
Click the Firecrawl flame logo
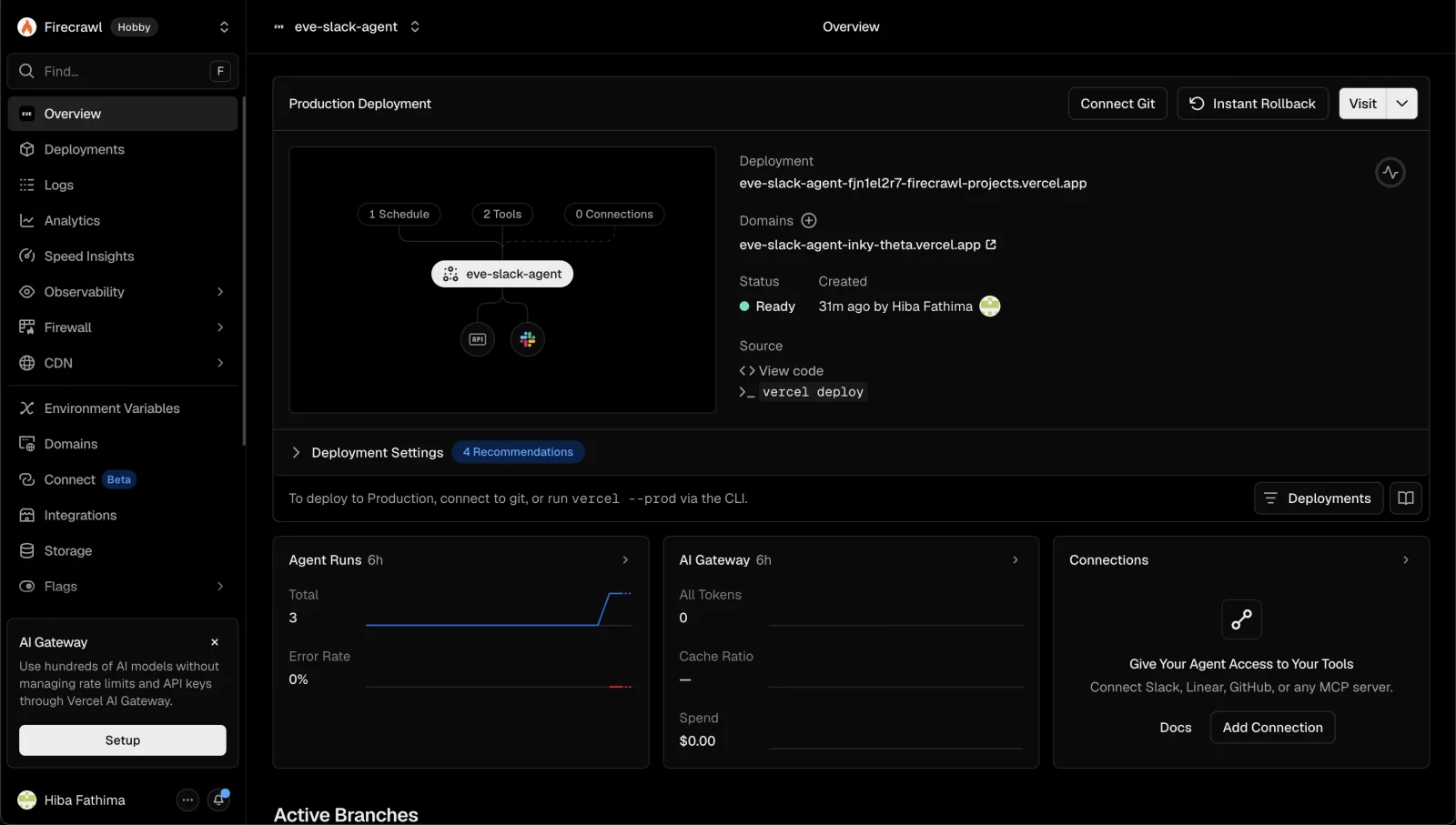coord(27,27)
